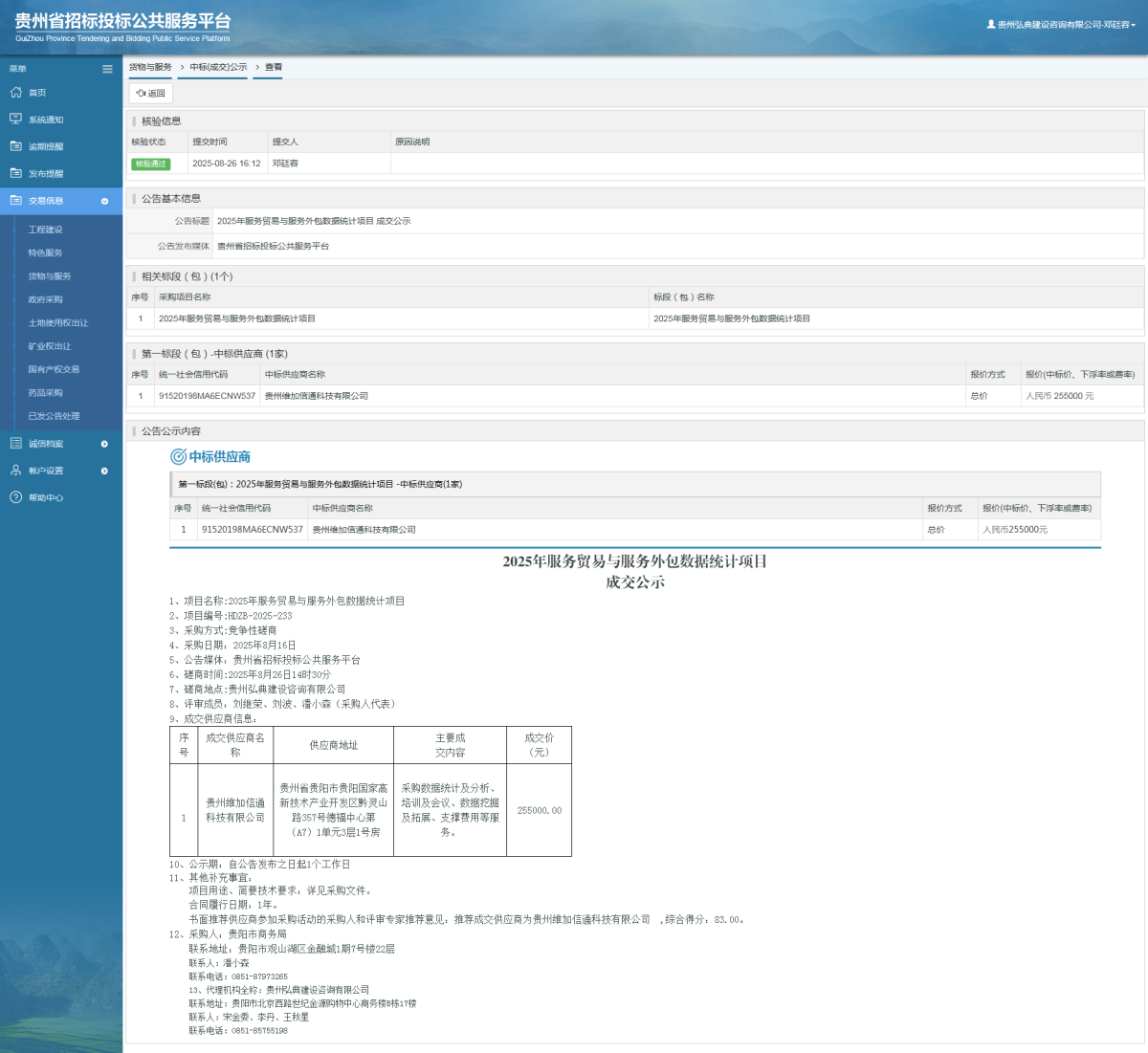Viewport: 1148px width, 1053px height.
Task: Expand the 帐户设置 menu arrow
Action: (x=104, y=471)
